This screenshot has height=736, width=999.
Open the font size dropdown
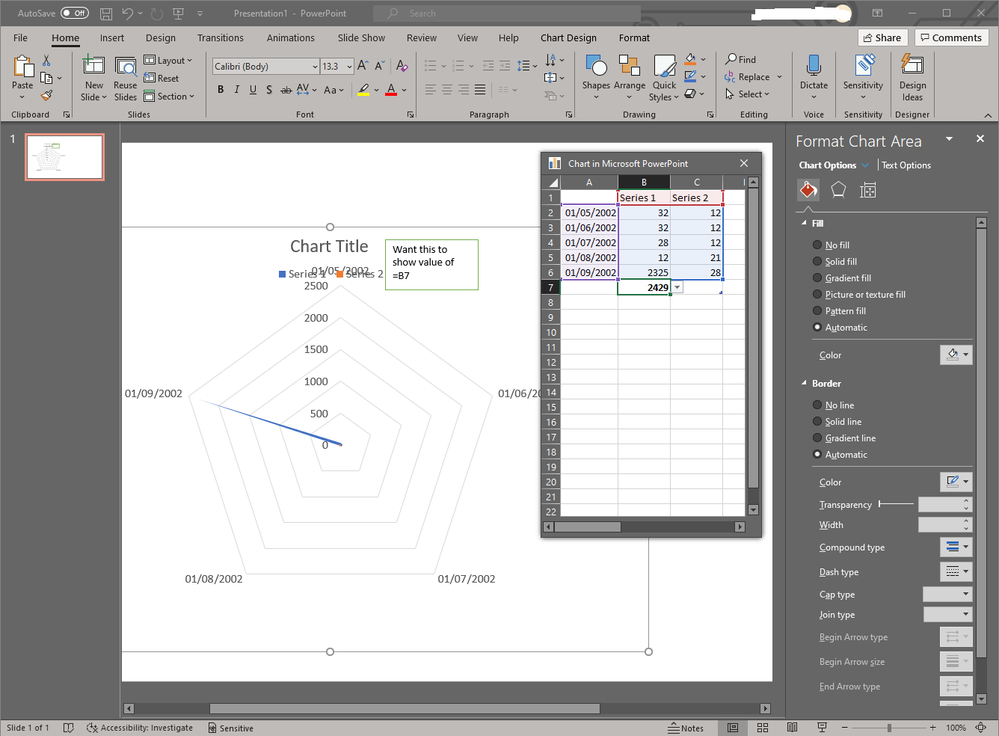349,66
